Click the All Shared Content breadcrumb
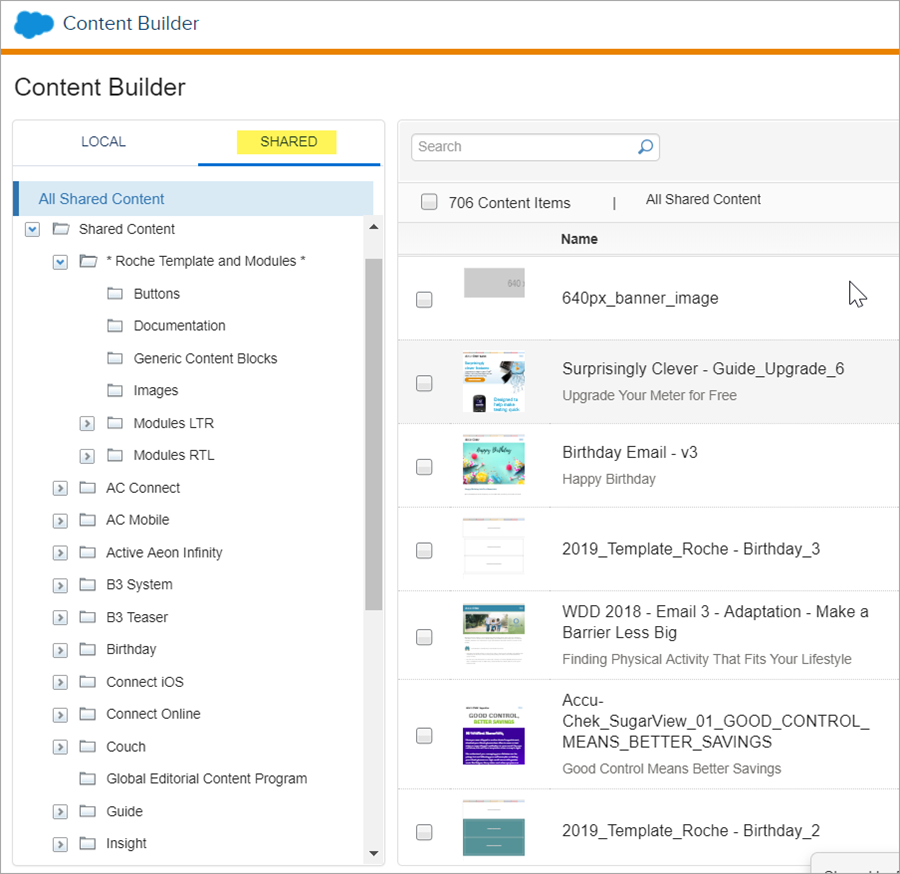900x874 pixels. point(703,199)
